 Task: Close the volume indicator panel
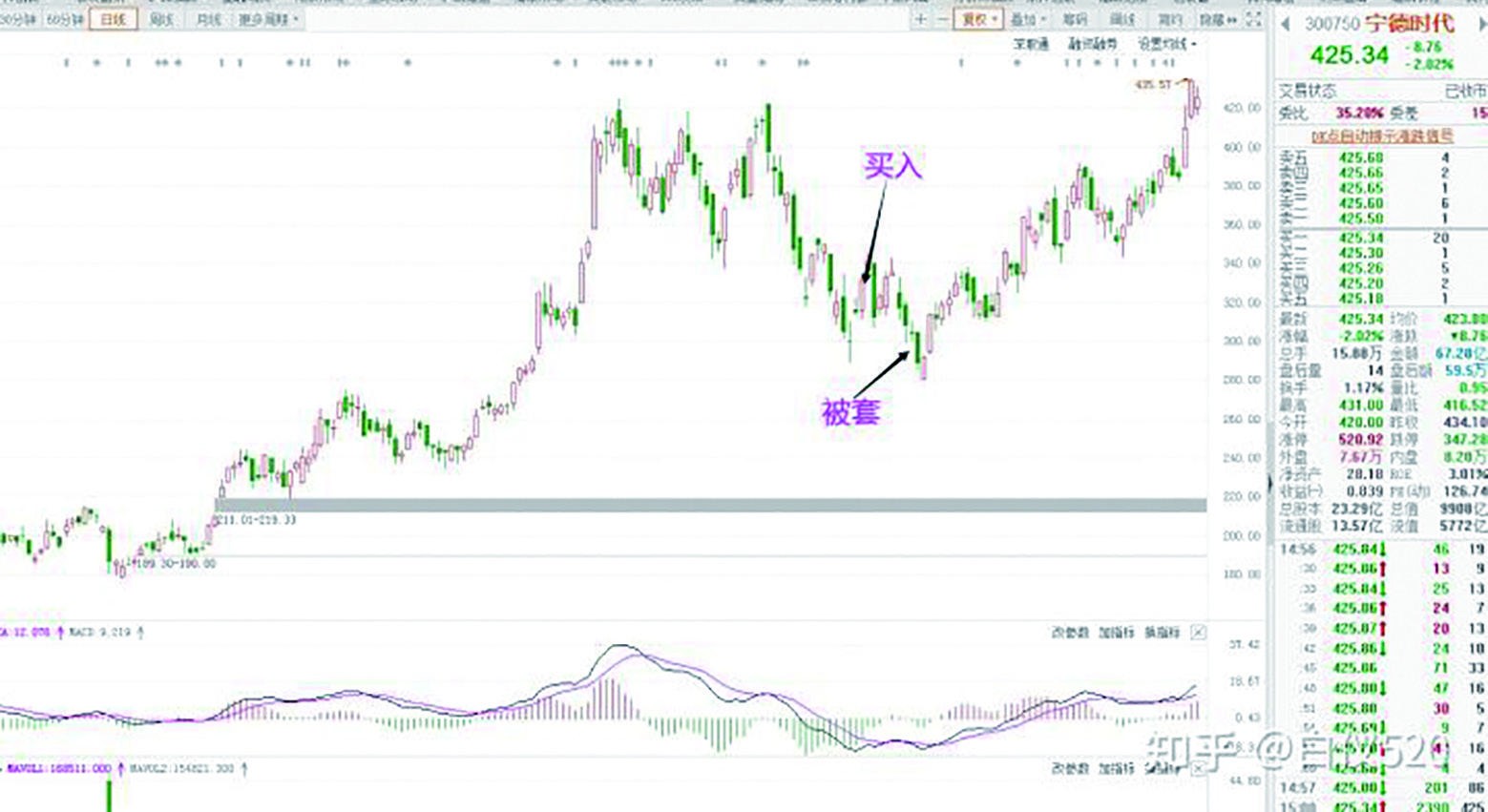(x=1198, y=768)
